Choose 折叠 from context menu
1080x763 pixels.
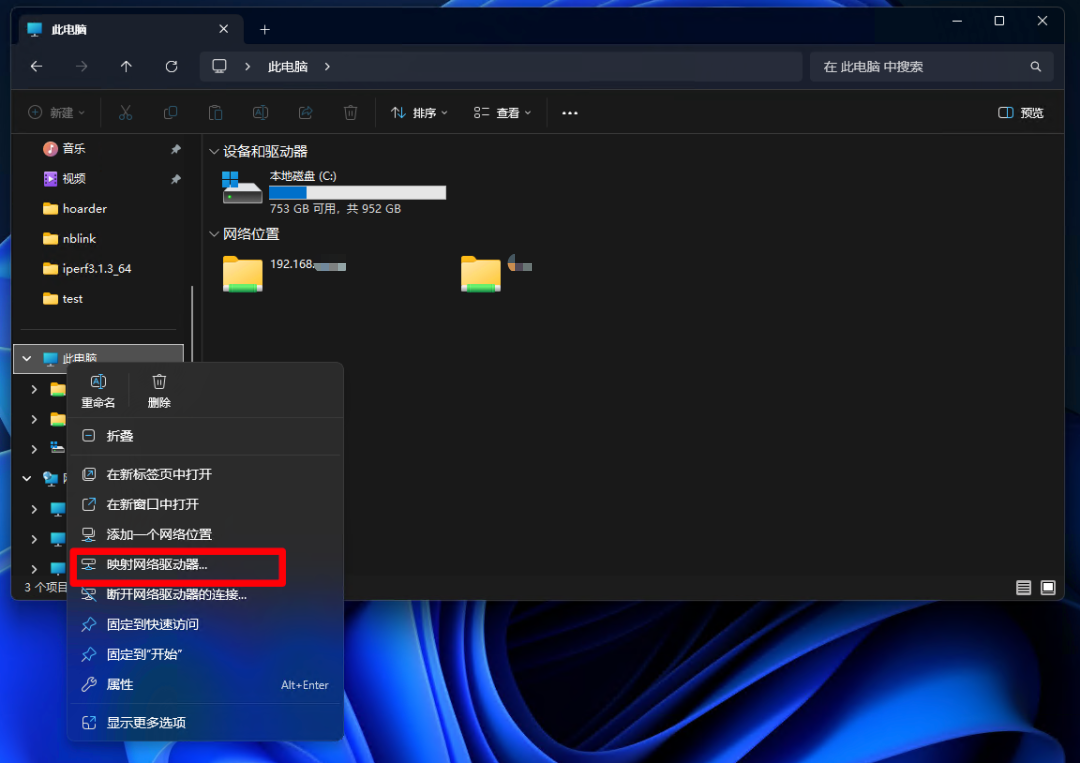(205, 436)
